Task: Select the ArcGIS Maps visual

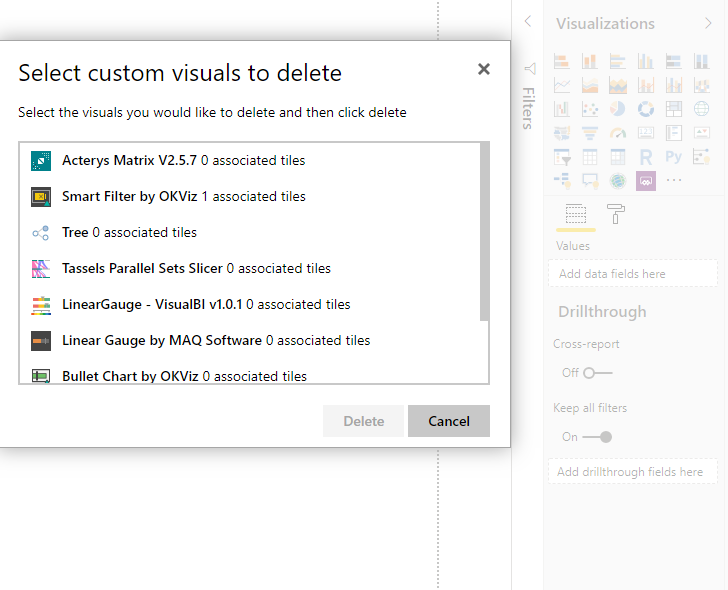Action: pyautogui.click(x=618, y=181)
